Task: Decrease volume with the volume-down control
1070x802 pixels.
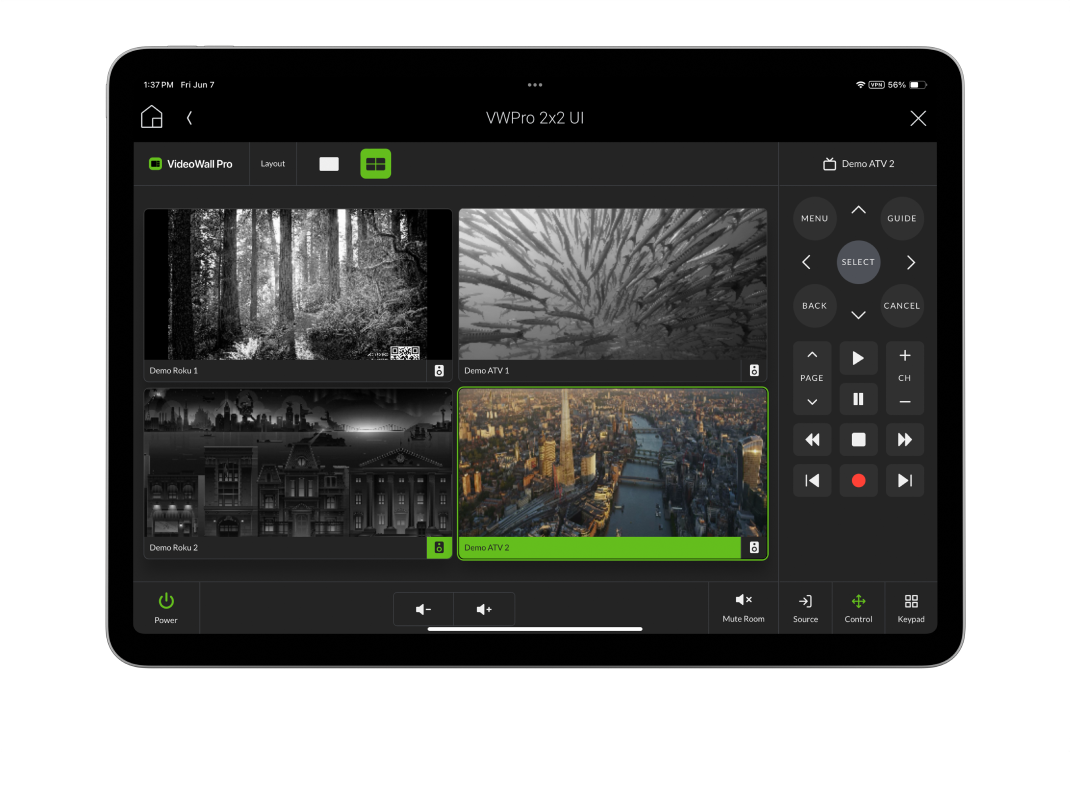Action: (x=422, y=608)
